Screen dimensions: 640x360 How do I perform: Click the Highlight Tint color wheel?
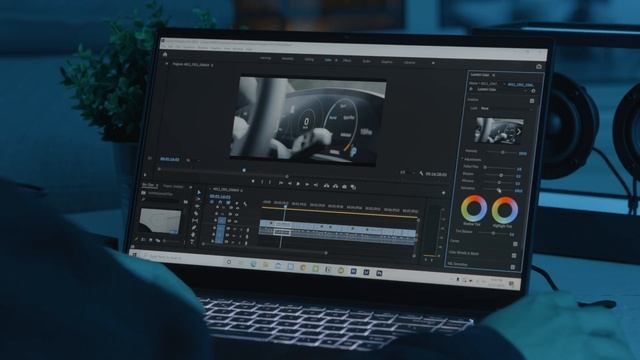(x=504, y=210)
